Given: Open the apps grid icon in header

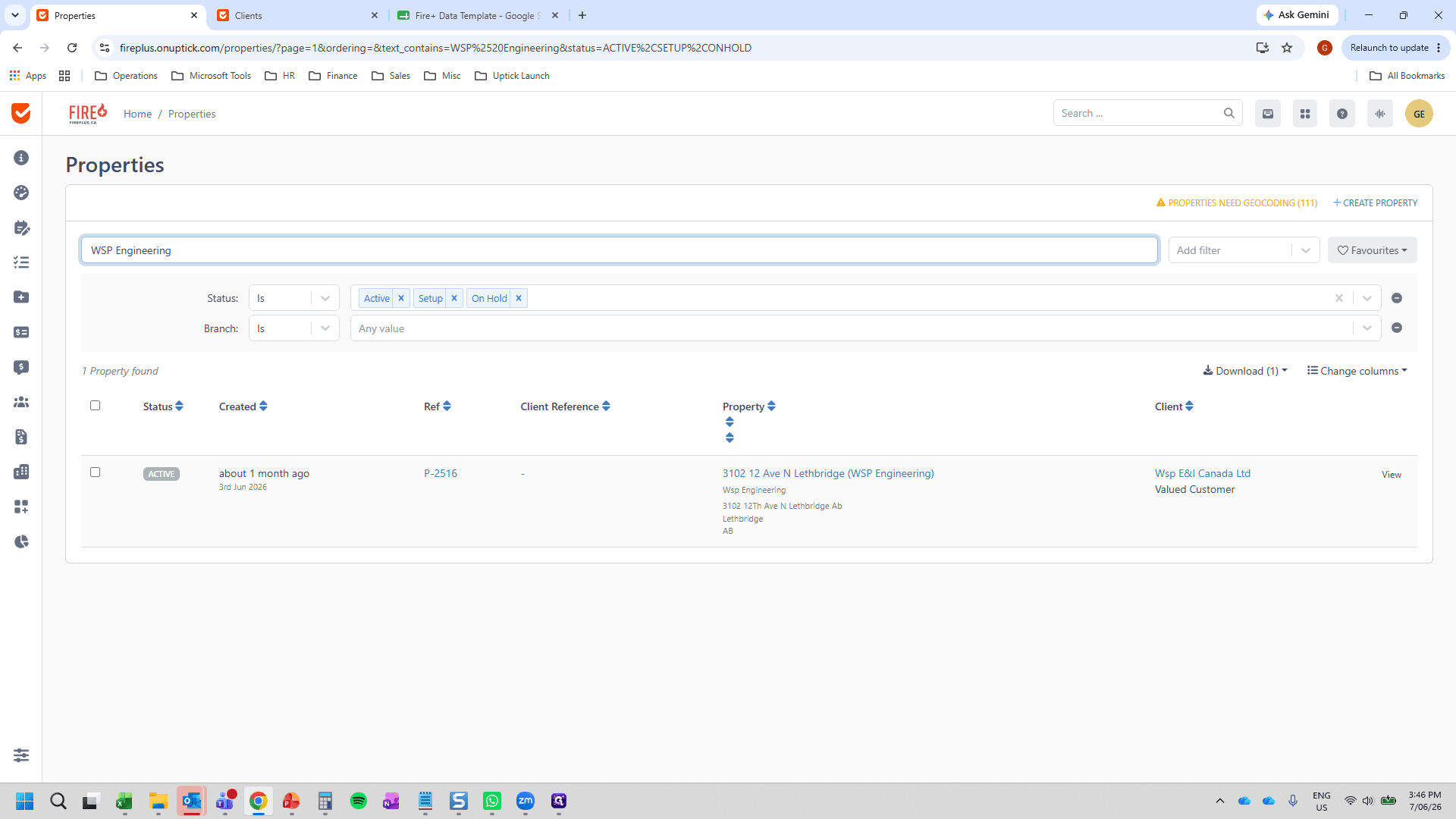Looking at the screenshot, I should click(1305, 114).
